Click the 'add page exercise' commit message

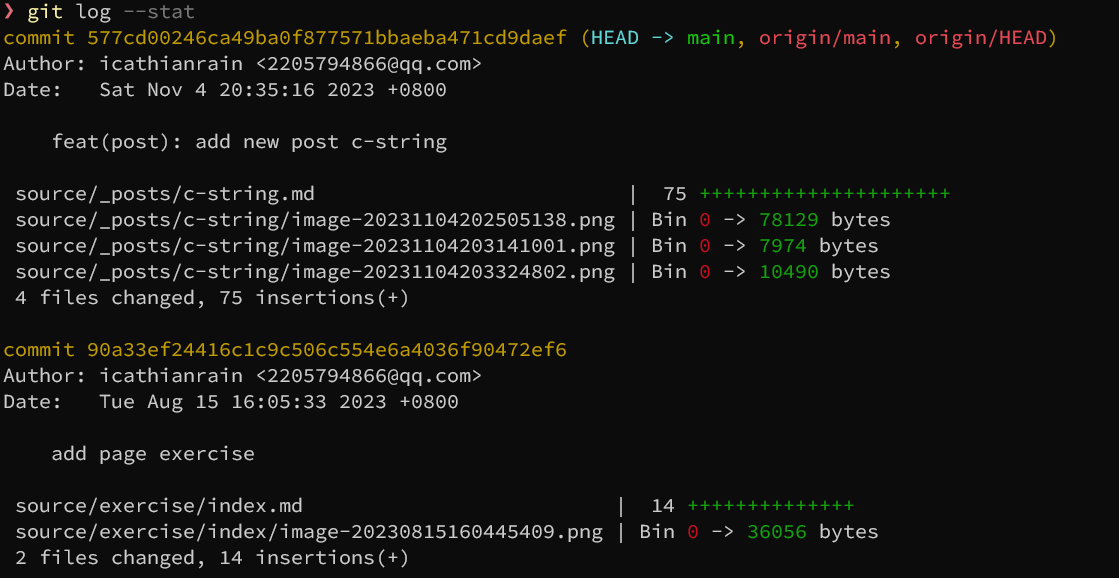click(x=153, y=454)
